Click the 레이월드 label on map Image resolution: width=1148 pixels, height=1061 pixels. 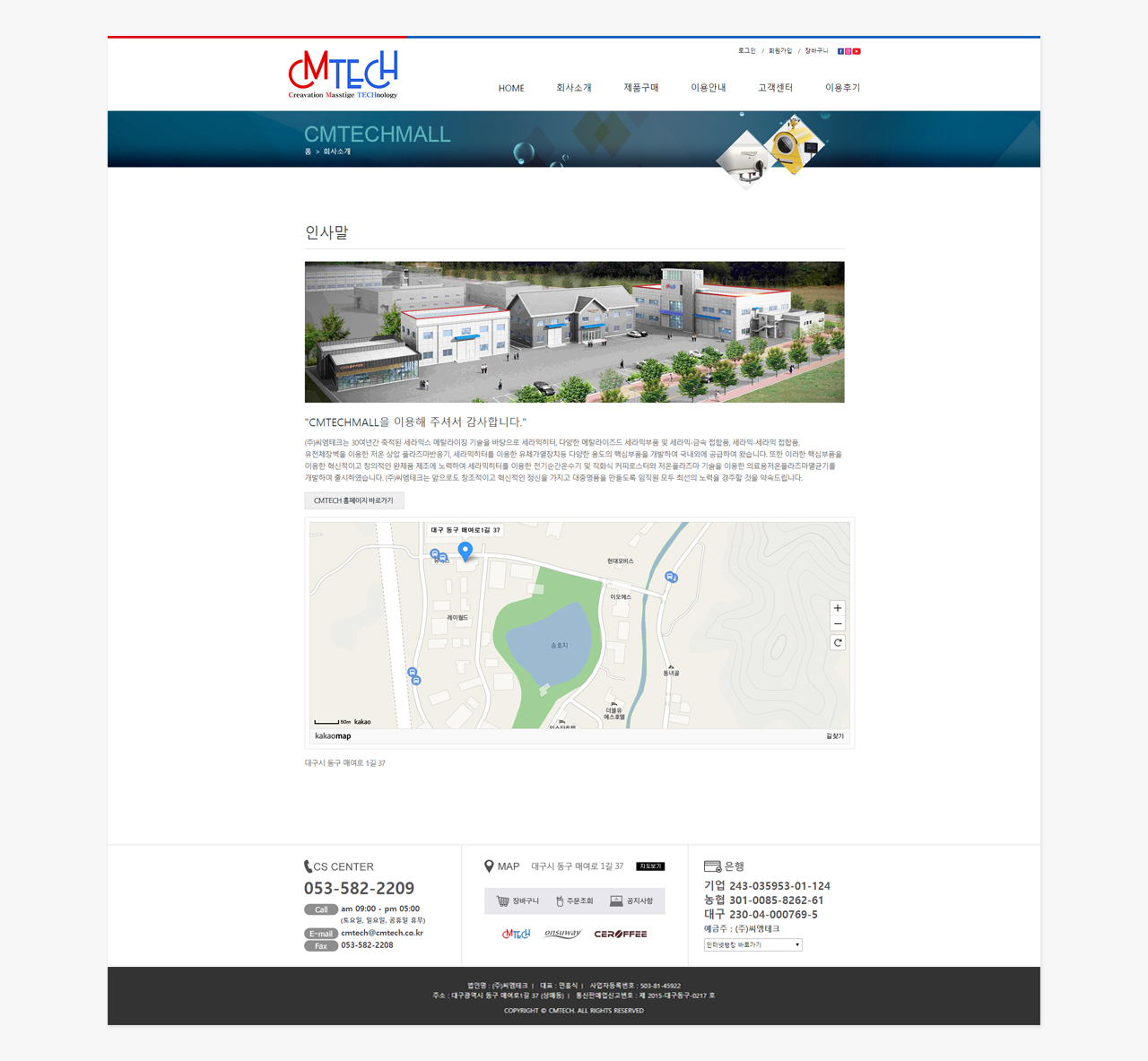457,618
